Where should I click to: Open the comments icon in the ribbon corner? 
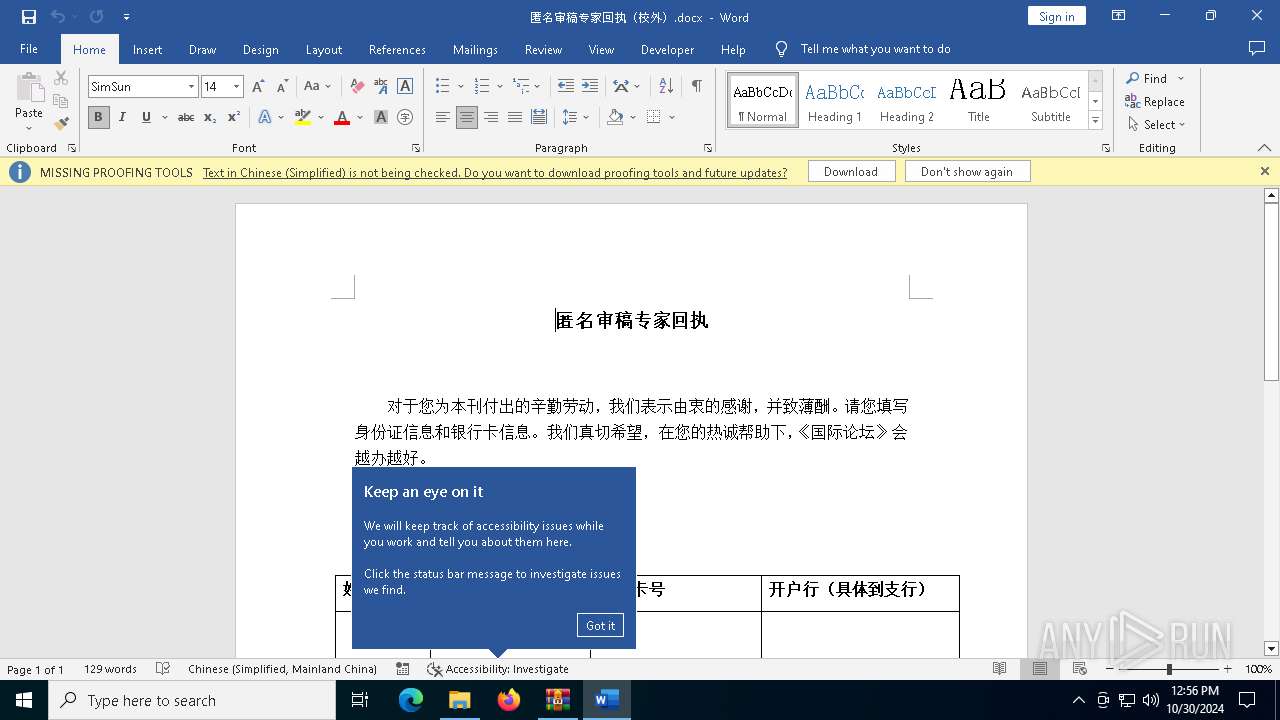tap(1257, 48)
